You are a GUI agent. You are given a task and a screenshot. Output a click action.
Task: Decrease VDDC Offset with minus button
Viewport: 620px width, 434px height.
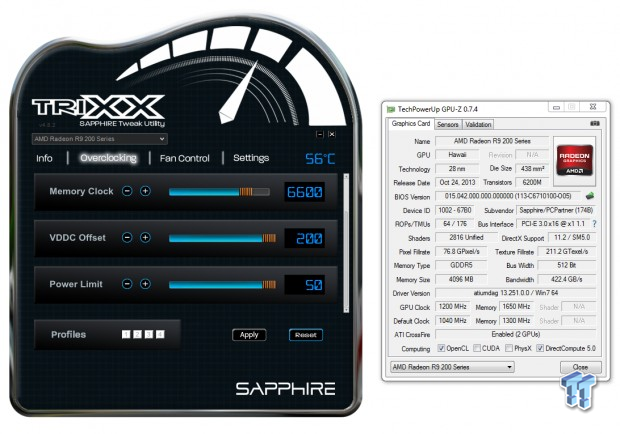pyautogui.click(x=127, y=238)
